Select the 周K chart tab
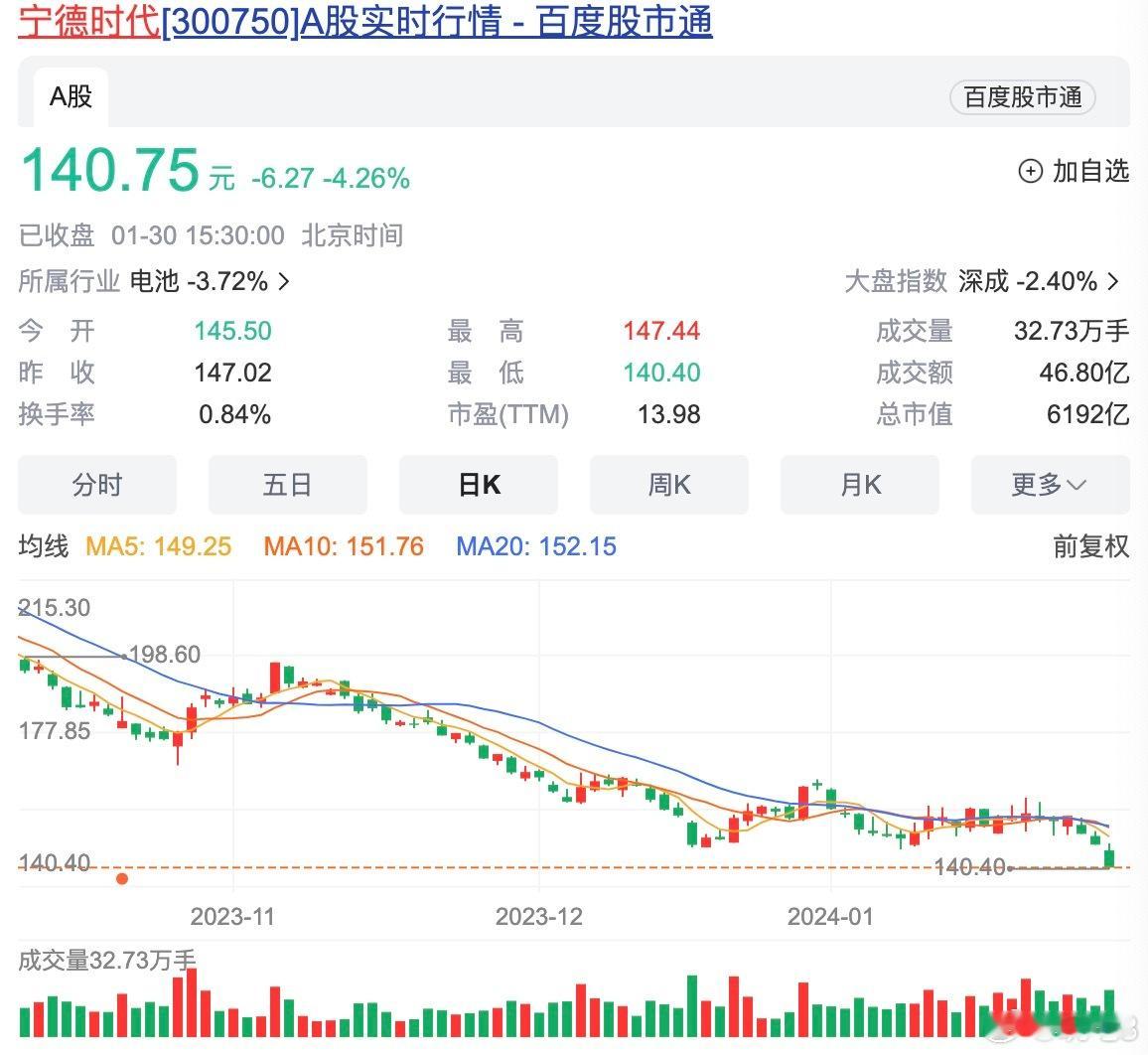 [668, 484]
